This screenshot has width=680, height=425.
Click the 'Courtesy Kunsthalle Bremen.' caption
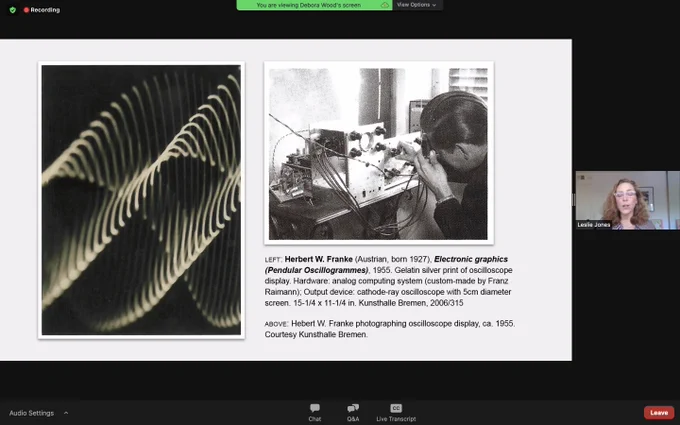pyautogui.click(x=316, y=334)
